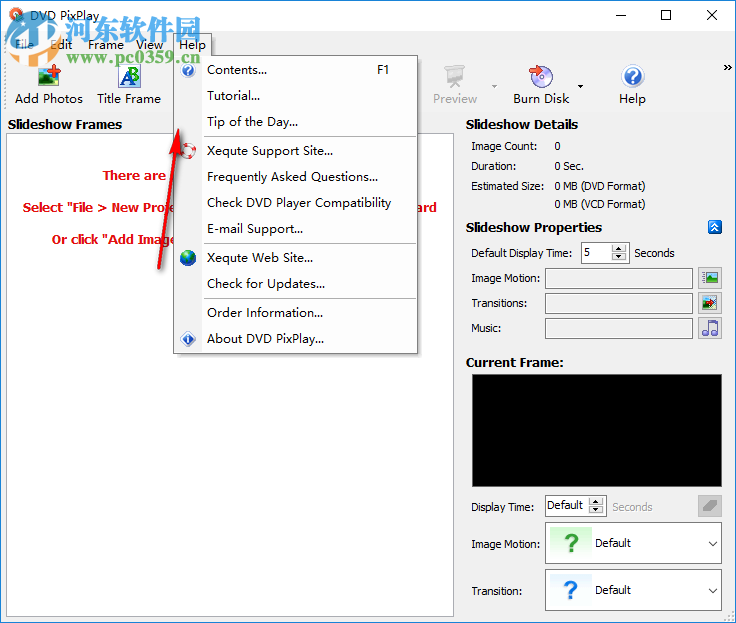Click the Title Frame toolbar icon
Screen dimensions: 736x623
pyautogui.click(x=130, y=76)
